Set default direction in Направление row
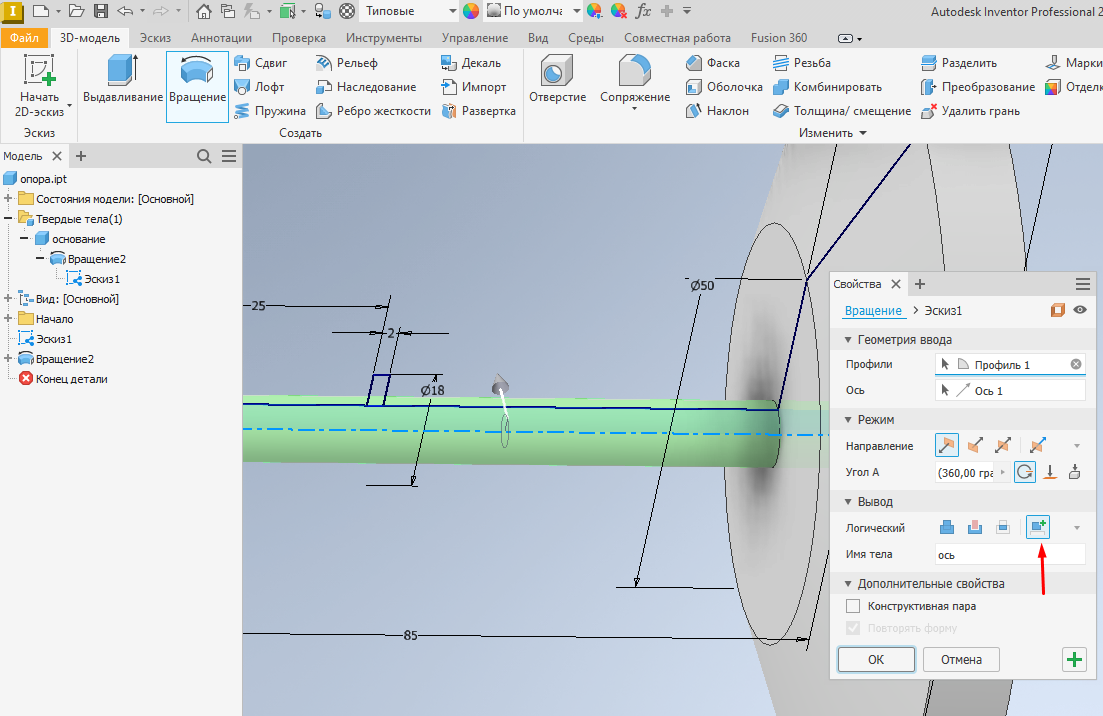The width and height of the screenshot is (1103, 716). (947, 445)
